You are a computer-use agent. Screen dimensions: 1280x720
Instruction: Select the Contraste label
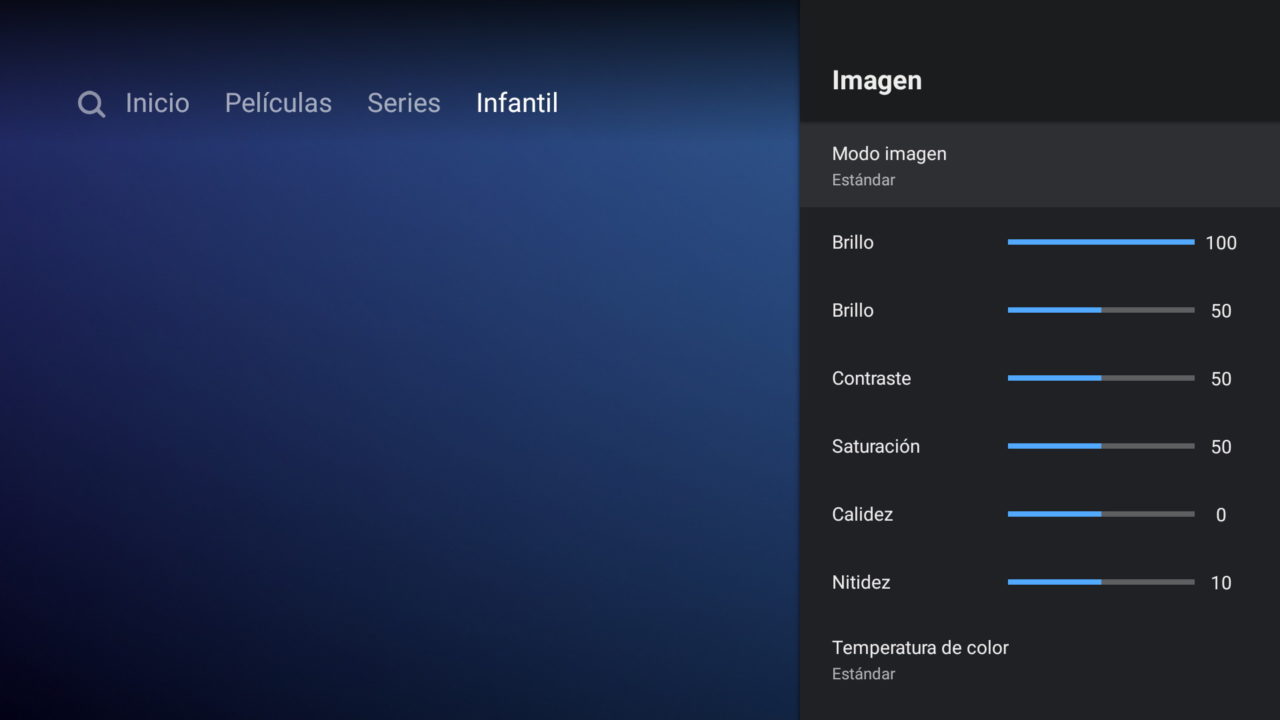(x=871, y=378)
